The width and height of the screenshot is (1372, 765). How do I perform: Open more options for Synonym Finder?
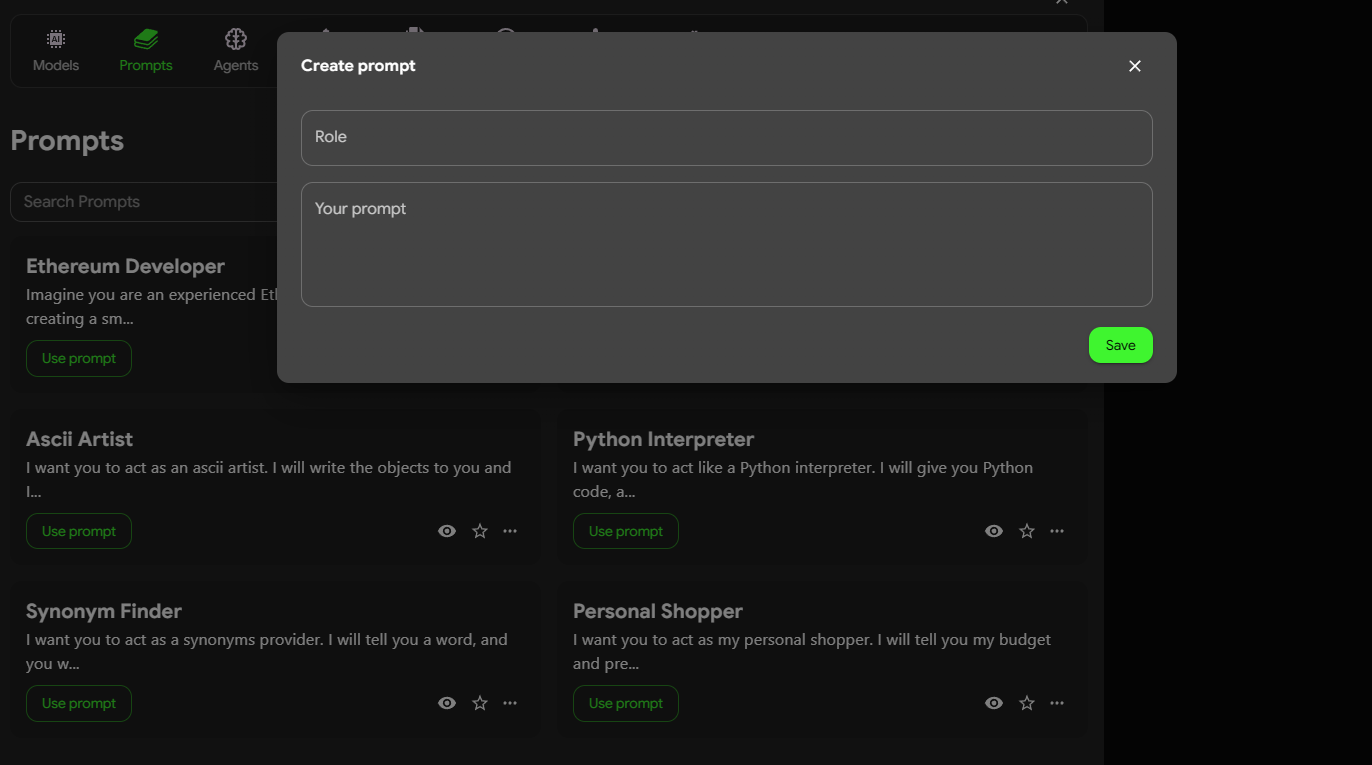(x=510, y=703)
